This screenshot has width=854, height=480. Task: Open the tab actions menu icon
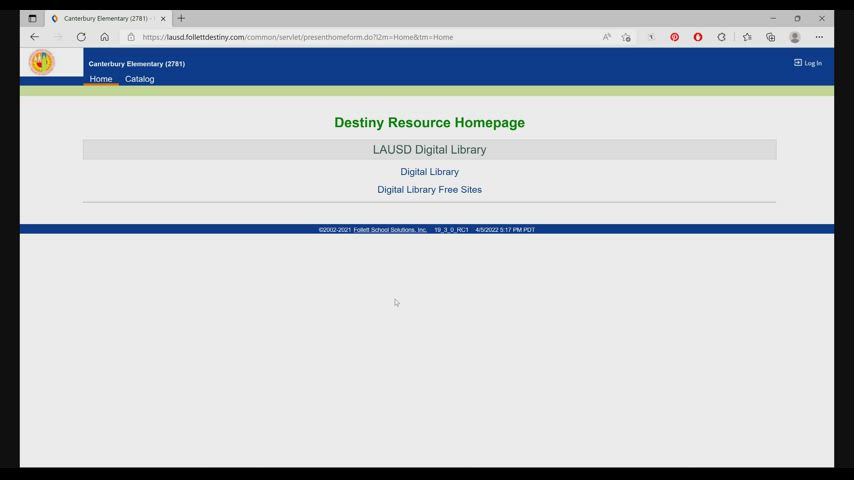pyautogui.click(x=33, y=19)
